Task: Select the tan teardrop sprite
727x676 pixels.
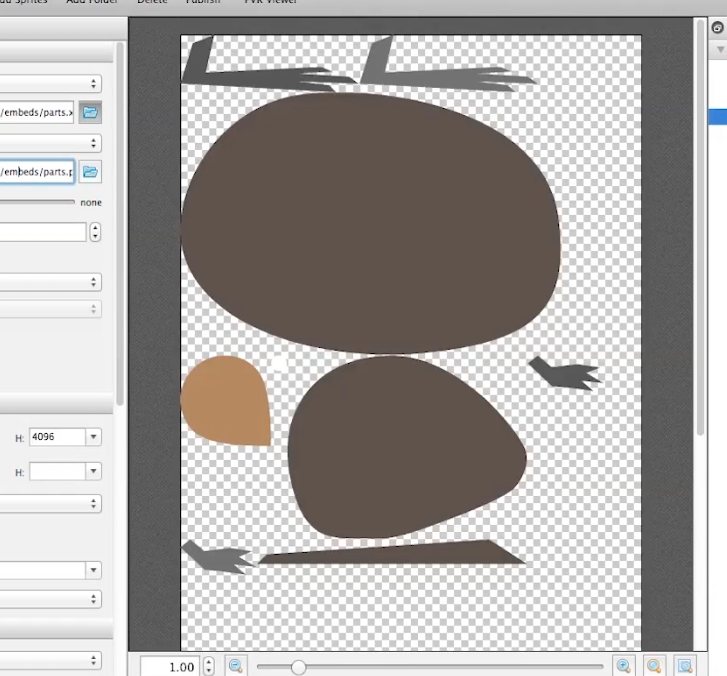Action: pos(226,401)
